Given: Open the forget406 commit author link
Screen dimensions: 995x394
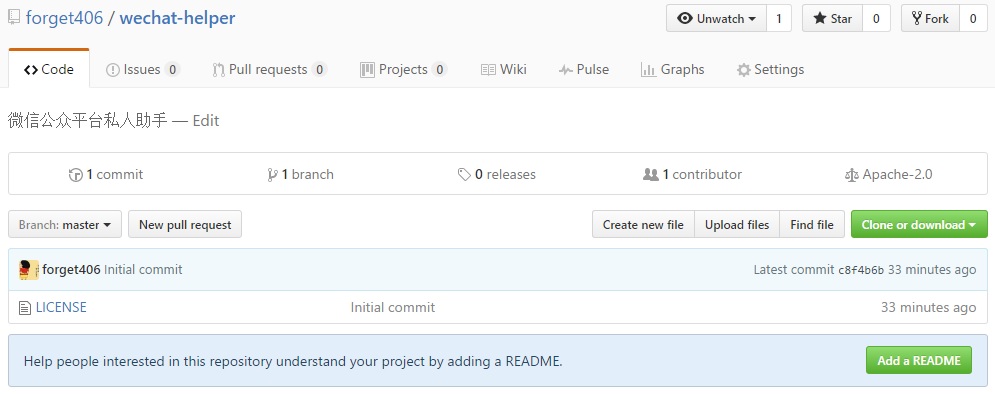Looking at the screenshot, I should 71,270.
